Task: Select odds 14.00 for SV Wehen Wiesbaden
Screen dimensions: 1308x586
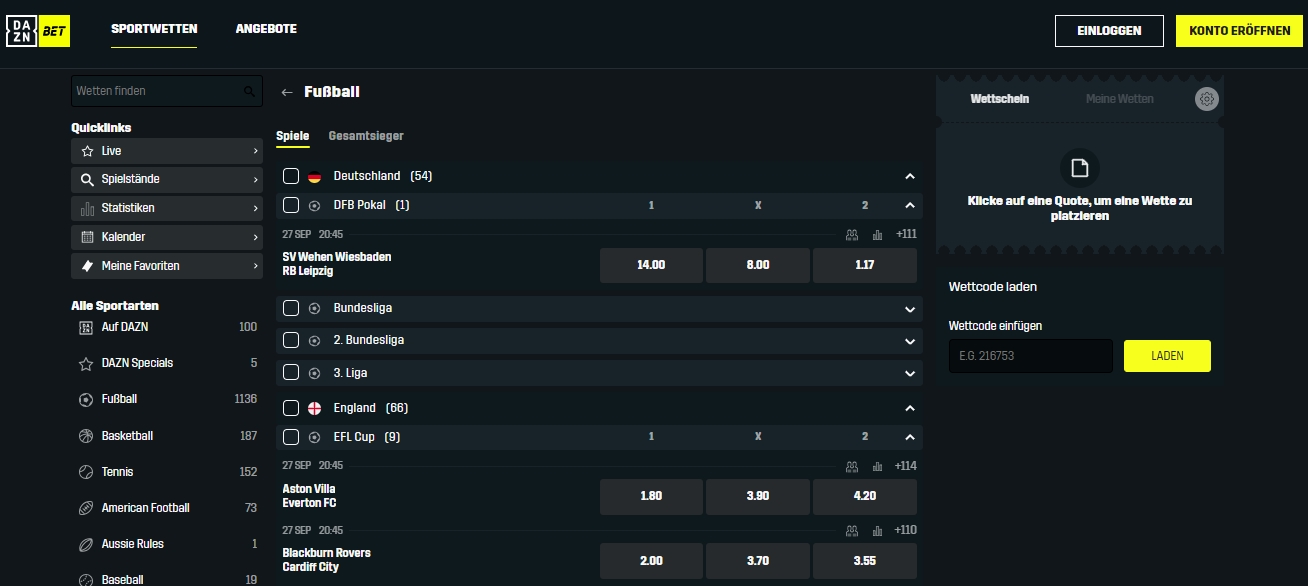Action: point(651,266)
